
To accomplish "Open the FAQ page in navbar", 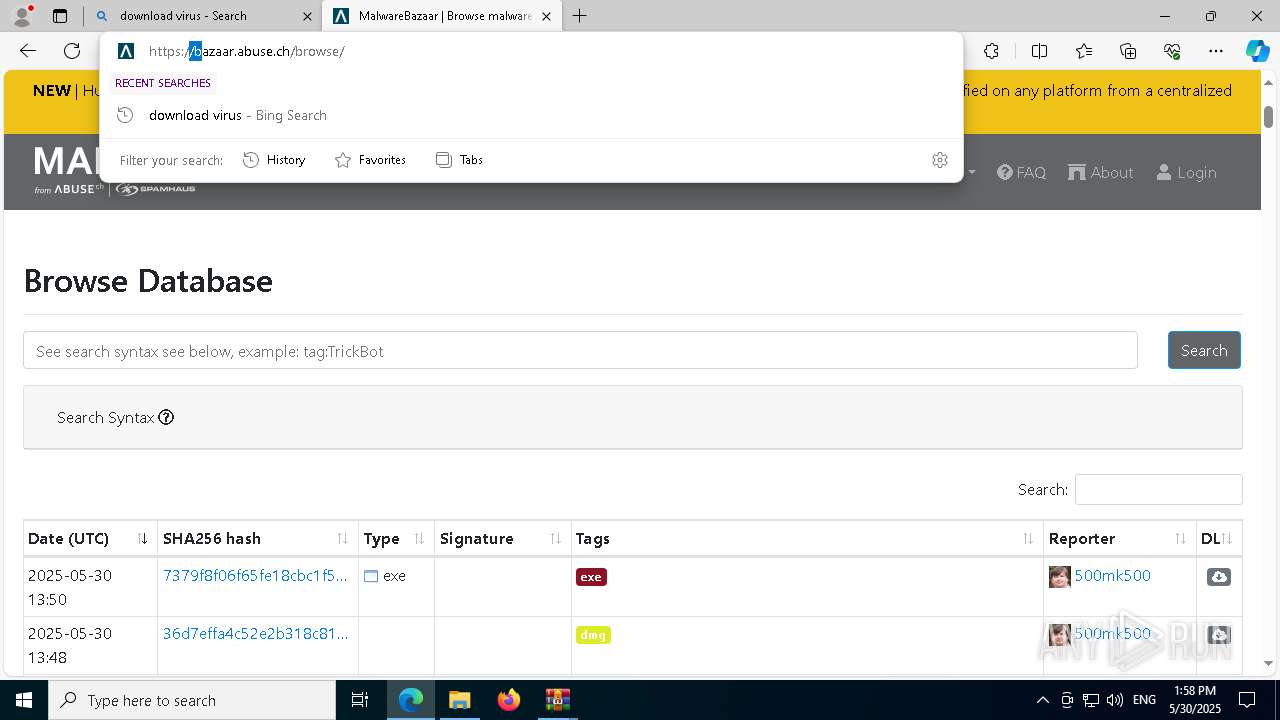I will (1021, 172).
